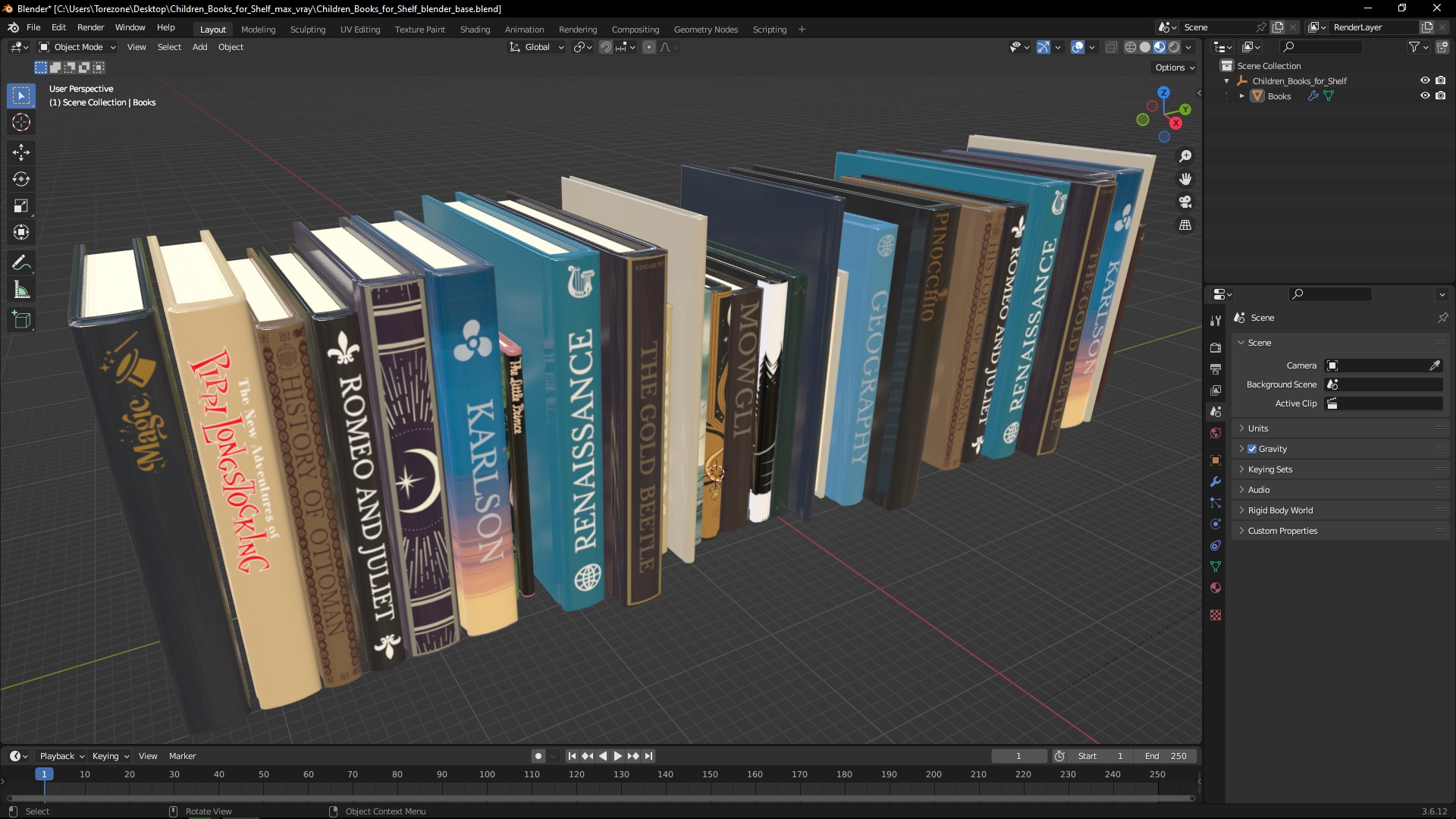
Task: Toggle proportional editing
Action: tap(649, 47)
